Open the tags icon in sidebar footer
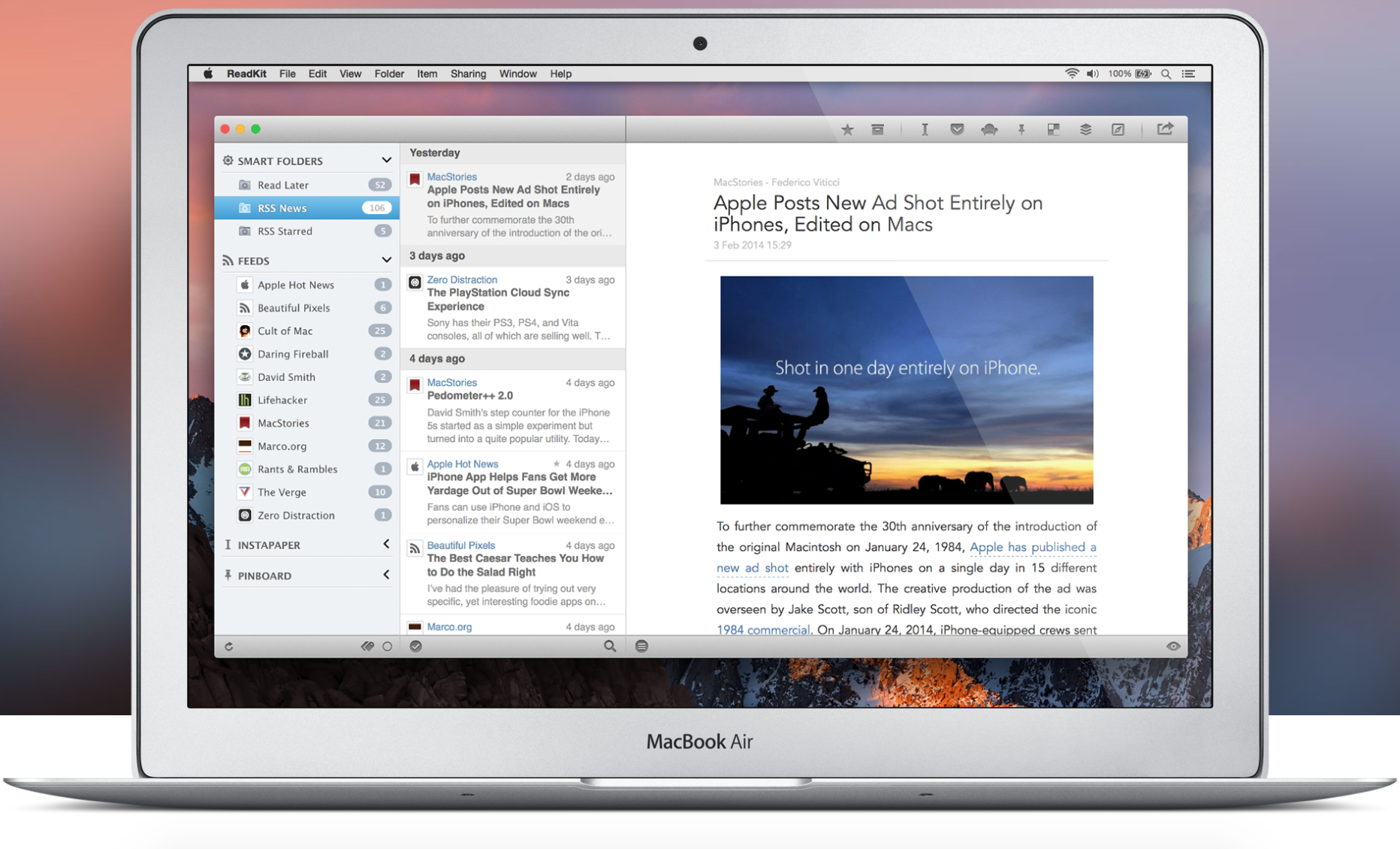Image resolution: width=1400 pixels, height=849 pixels. click(x=367, y=646)
